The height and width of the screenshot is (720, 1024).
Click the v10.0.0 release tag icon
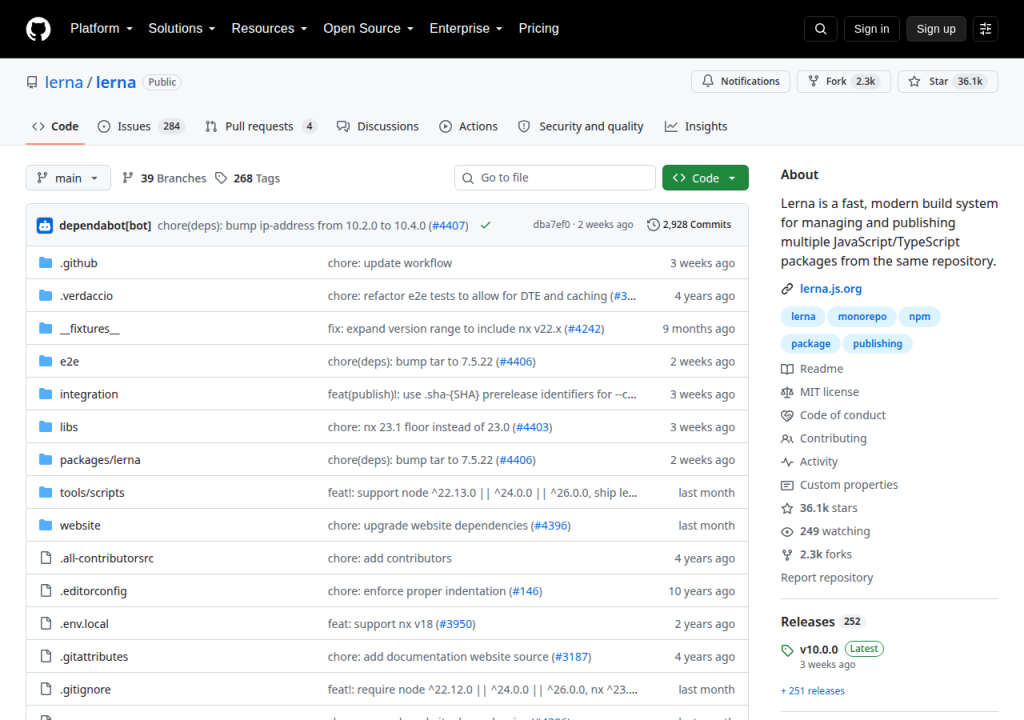click(787, 650)
